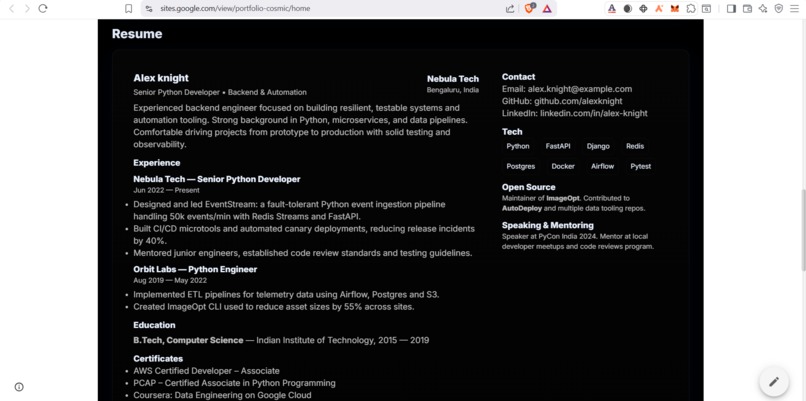The height and width of the screenshot is (401, 806).
Task: Click the Education section heading
Action: pyautogui.click(x=154, y=325)
